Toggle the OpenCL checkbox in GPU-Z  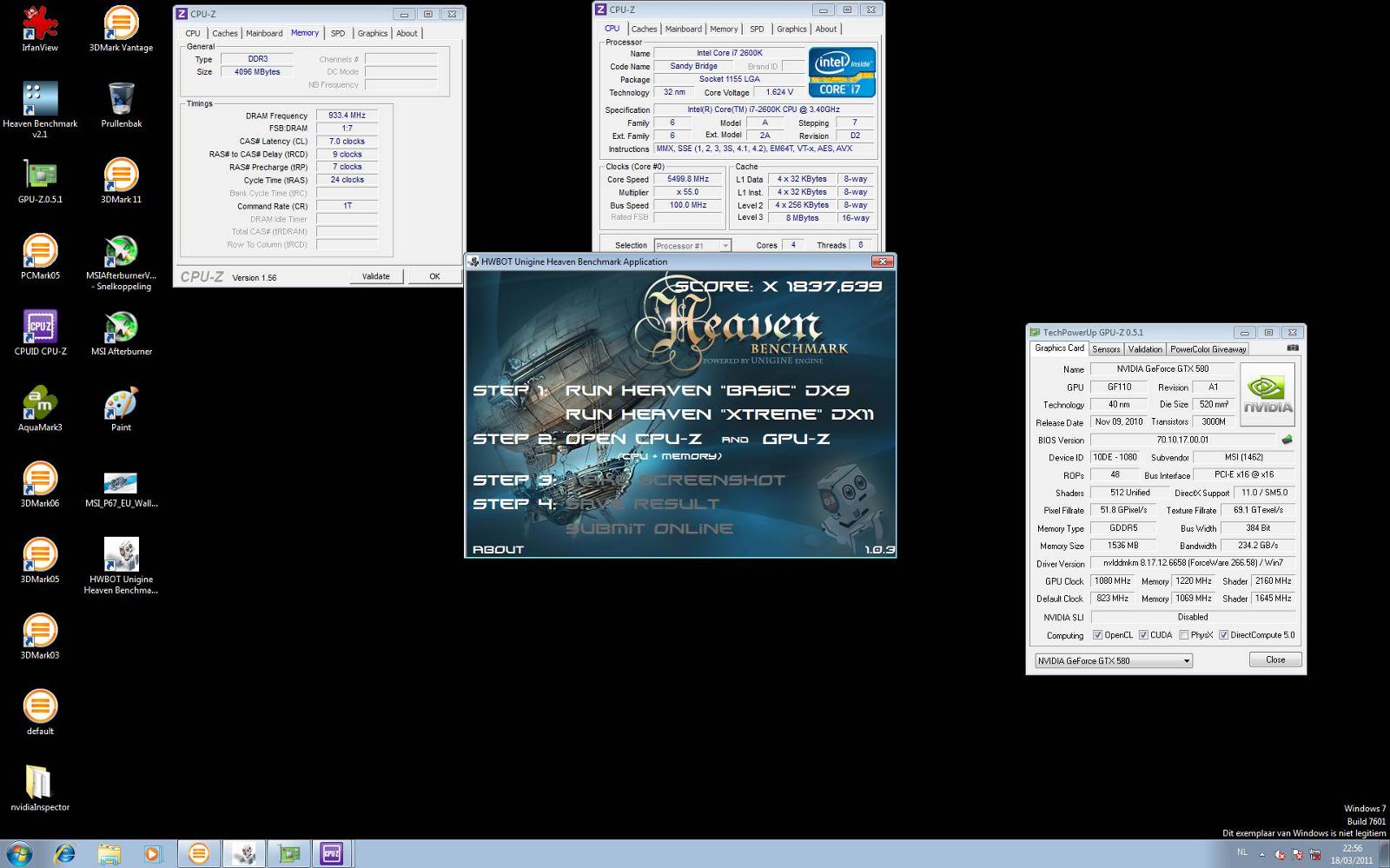point(1098,635)
